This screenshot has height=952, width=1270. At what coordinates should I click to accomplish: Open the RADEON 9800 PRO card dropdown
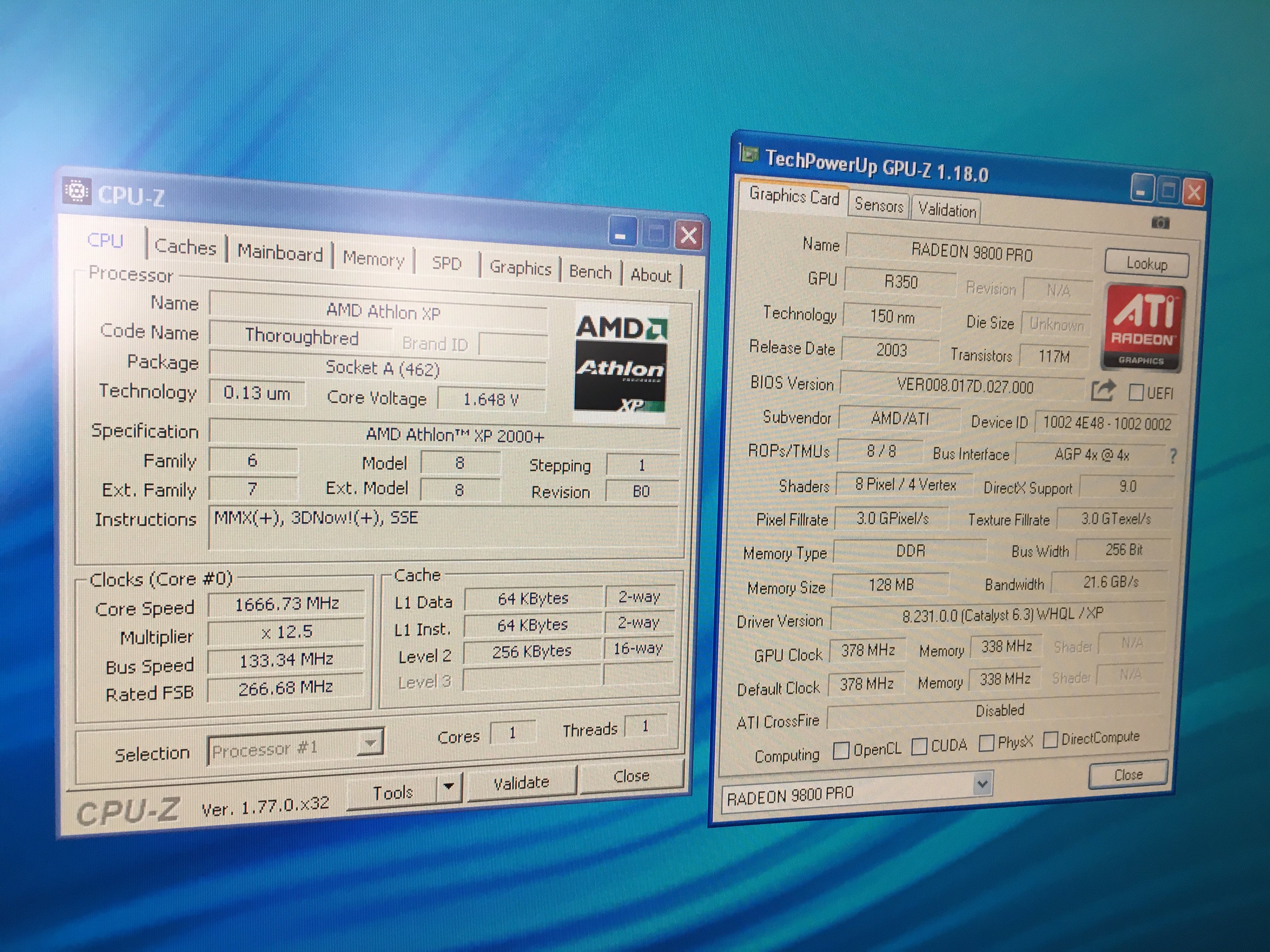(x=982, y=783)
